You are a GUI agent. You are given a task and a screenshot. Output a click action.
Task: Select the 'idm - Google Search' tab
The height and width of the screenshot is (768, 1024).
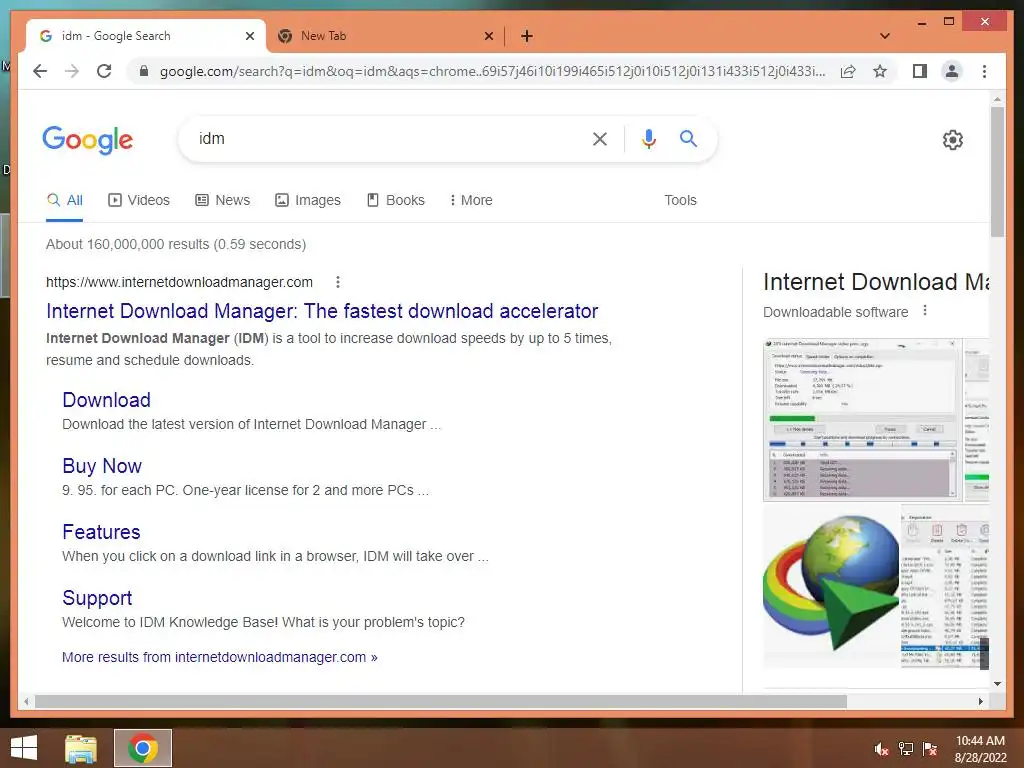click(146, 36)
